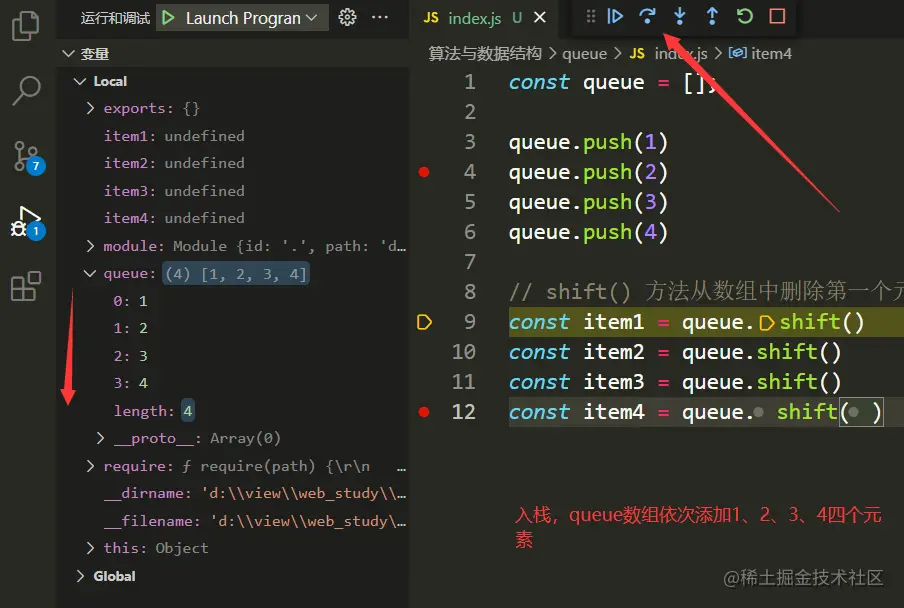Open Run and Debug view icon
Viewport: 904px width, 608px height.
[27, 223]
